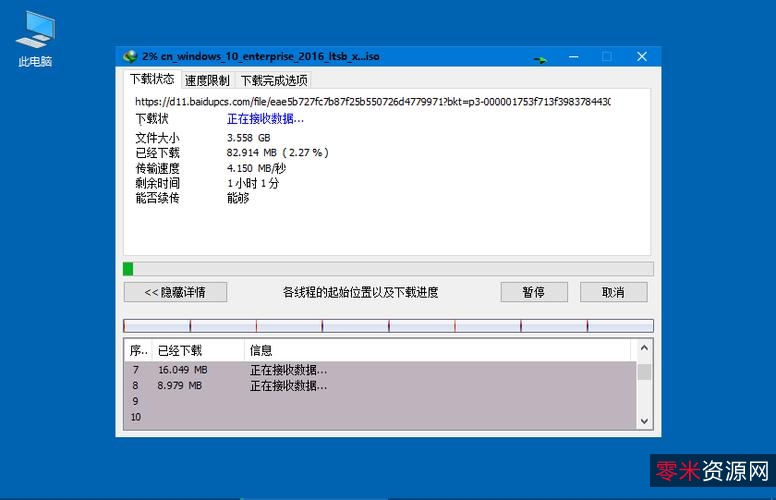
Task: Click the resume capability value 能够
Action: click(238, 199)
